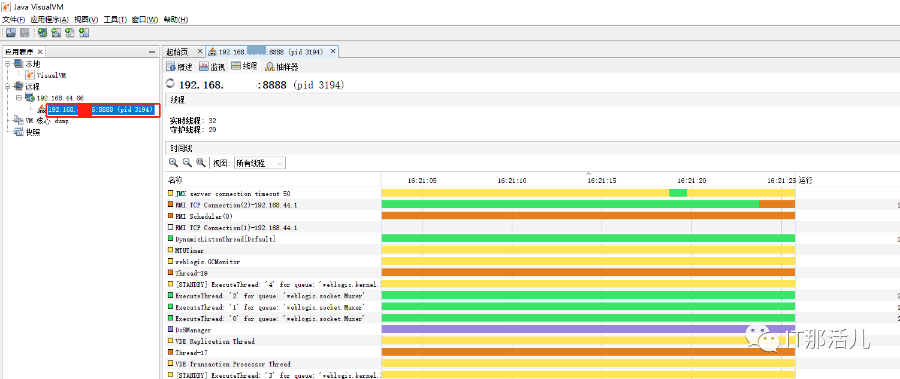This screenshot has width=900, height=379.
Task: Select thread RMI TCP Connection(2)-192.168.44.1
Action: point(236,205)
